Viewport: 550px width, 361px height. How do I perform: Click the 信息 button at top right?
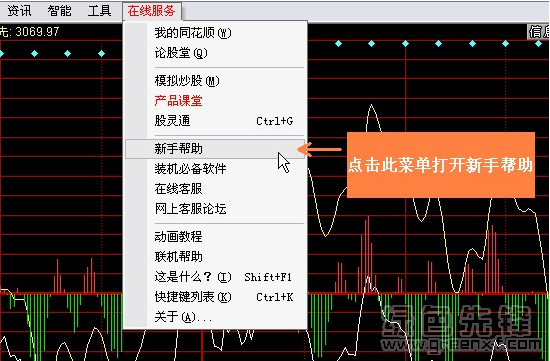coord(539,32)
